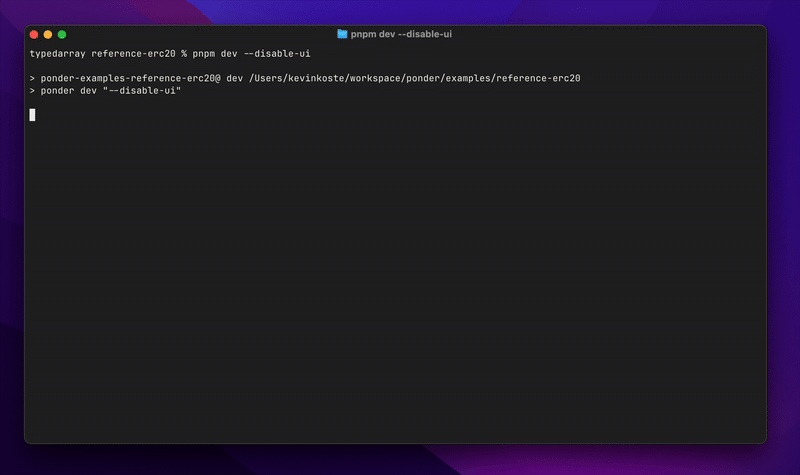Viewport: 800px width, 475px height.
Task: Click the window title 'pnpm dev --disable-ui'
Action: (x=401, y=34)
